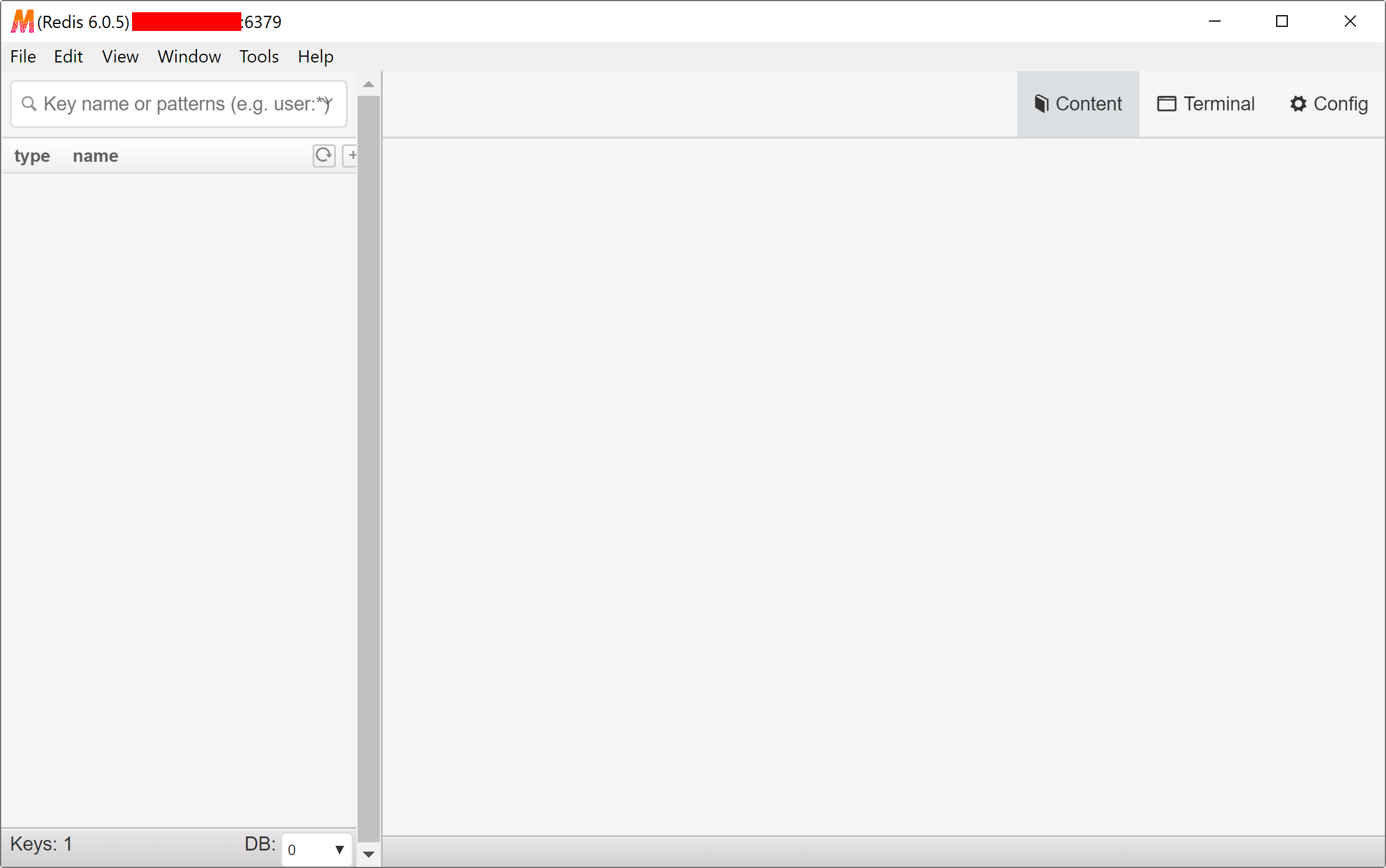The width and height of the screenshot is (1386, 868).
Task: Switch to the Content tab
Action: (x=1078, y=104)
